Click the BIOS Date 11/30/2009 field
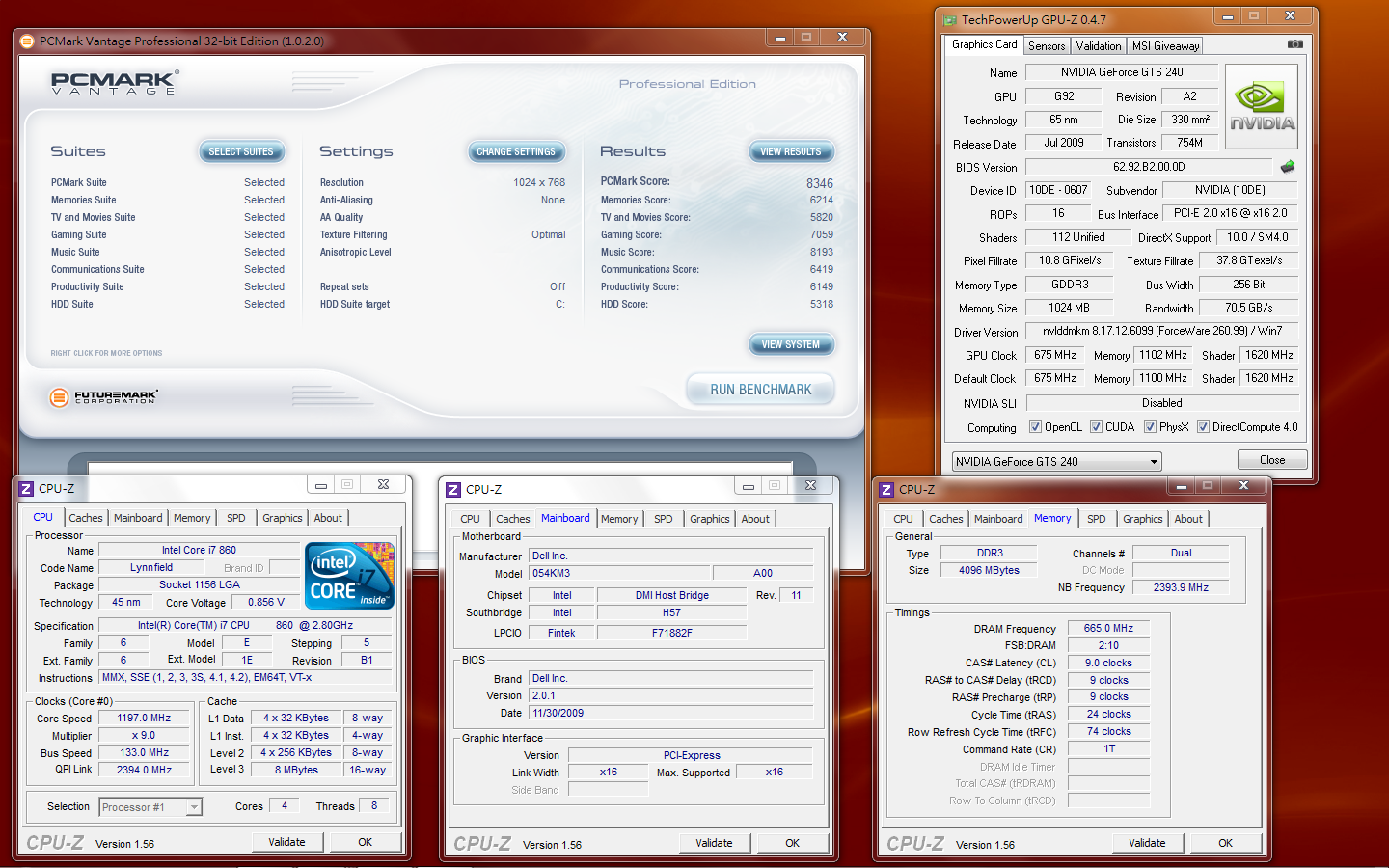 click(x=671, y=714)
